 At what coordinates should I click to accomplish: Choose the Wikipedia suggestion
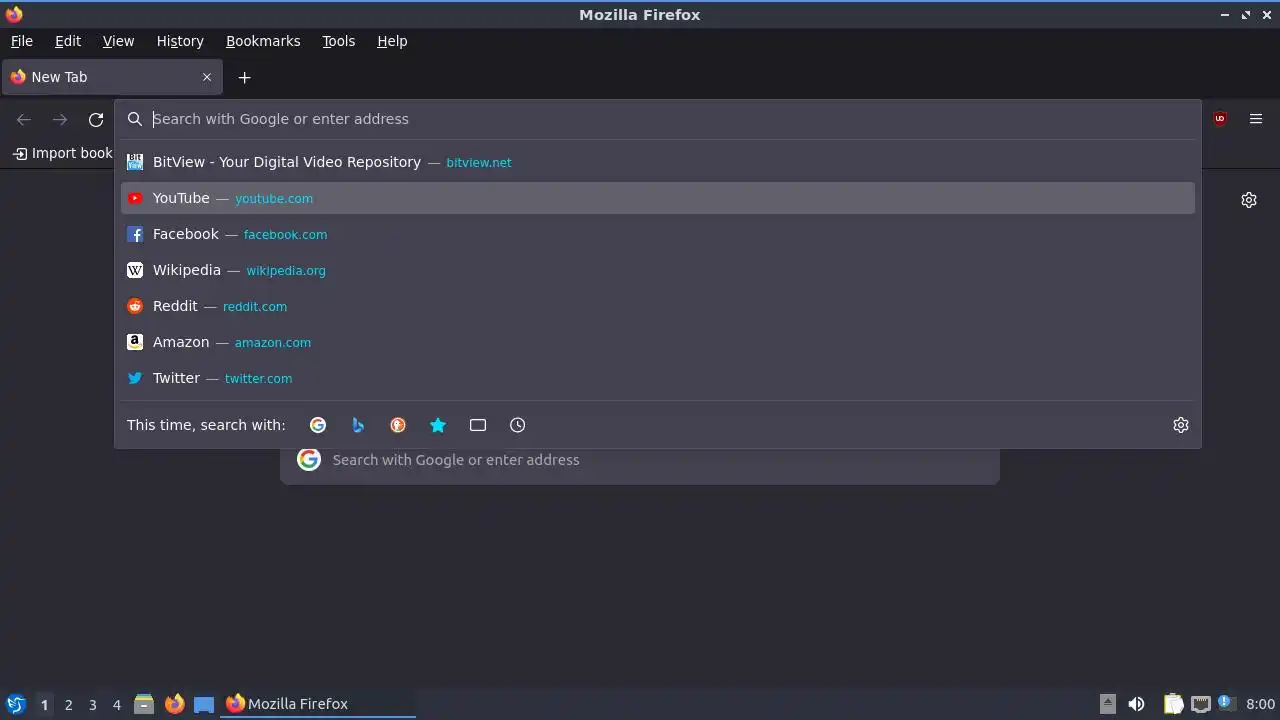[x=658, y=270]
